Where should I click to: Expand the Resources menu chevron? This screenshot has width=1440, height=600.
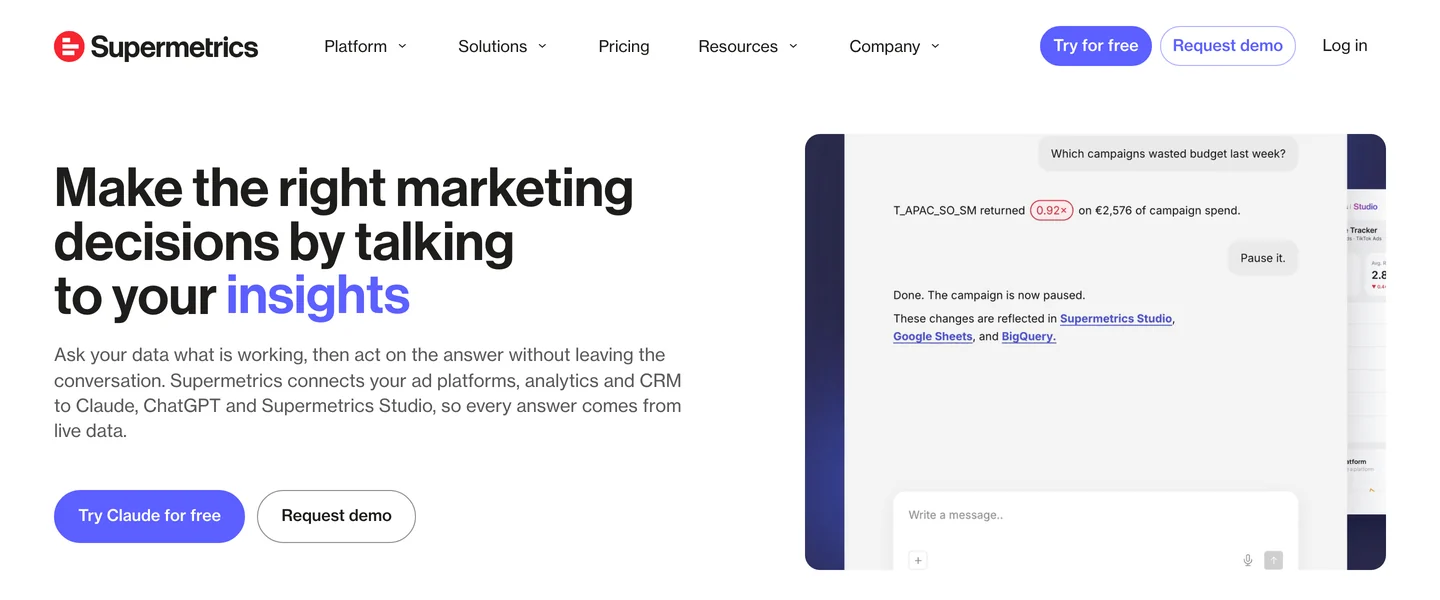[793, 46]
